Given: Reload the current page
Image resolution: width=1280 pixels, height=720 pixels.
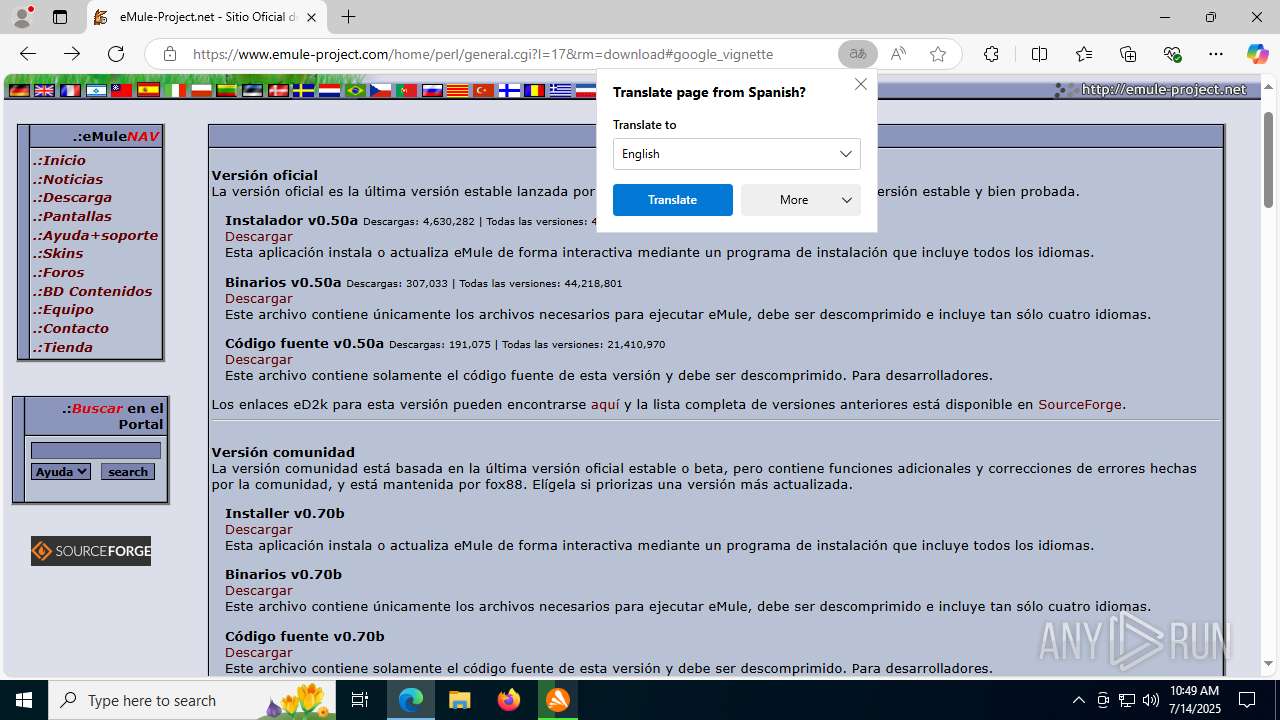Looking at the screenshot, I should coord(116,54).
